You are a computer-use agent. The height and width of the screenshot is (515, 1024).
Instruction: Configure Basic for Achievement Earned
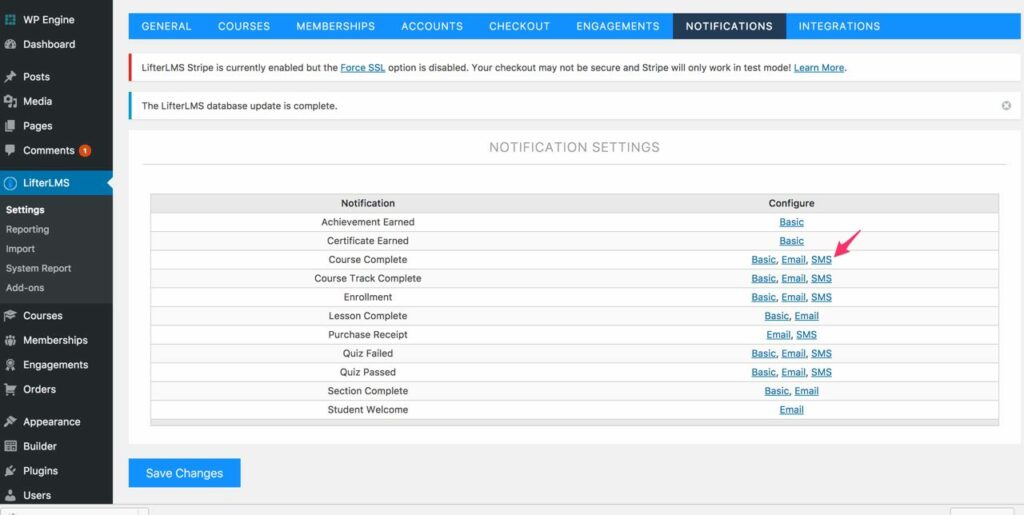tap(792, 222)
